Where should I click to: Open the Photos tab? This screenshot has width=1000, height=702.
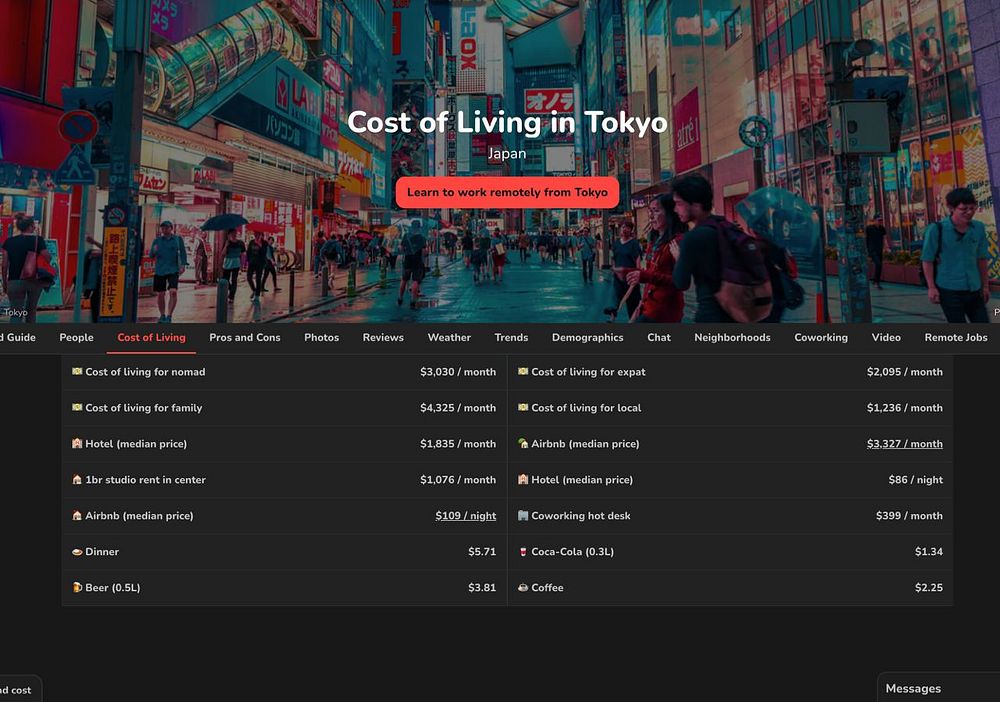(x=321, y=337)
